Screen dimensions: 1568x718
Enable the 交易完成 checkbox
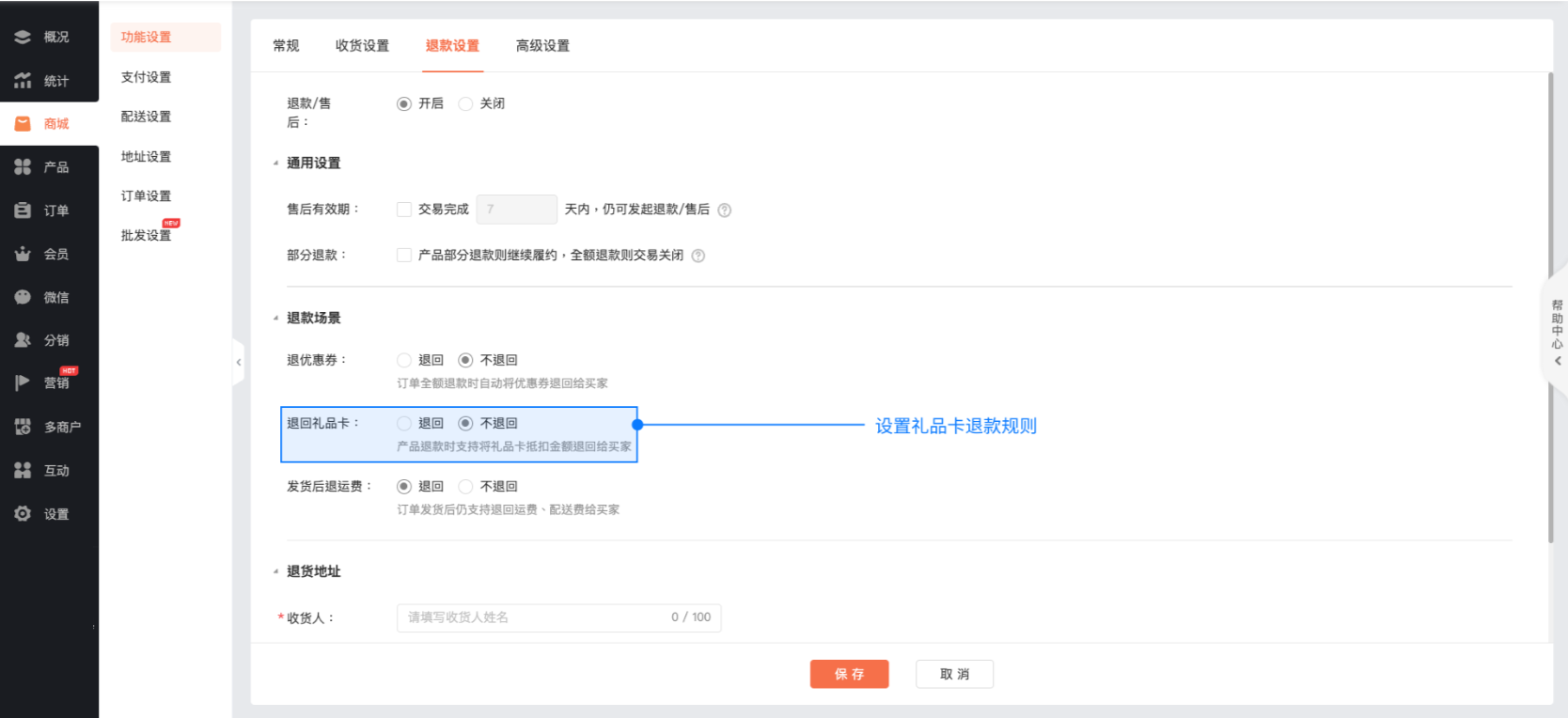point(404,210)
